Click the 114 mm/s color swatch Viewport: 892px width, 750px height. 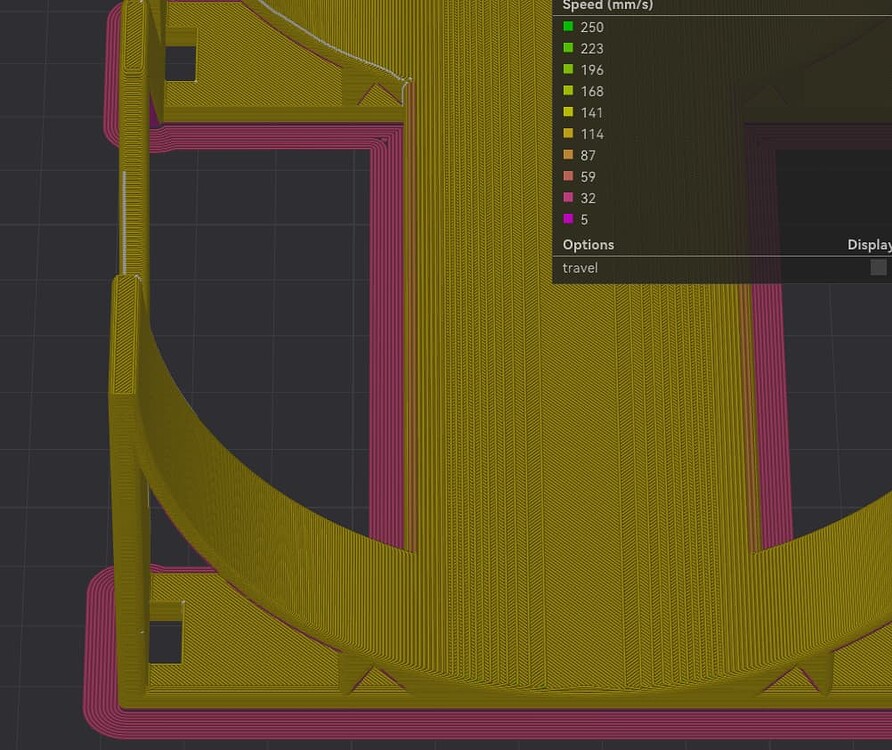click(x=568, y=133)
